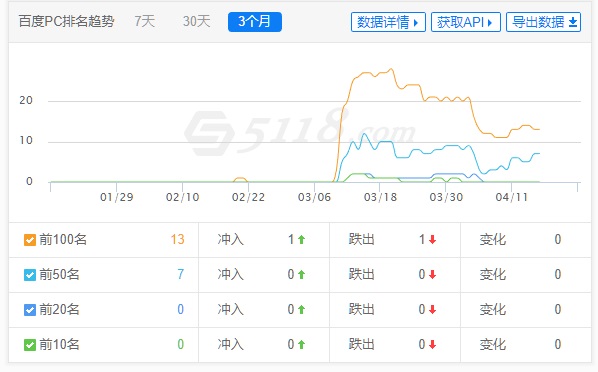Image resolution: width=598 pixels, height=372 pixels.
Task: Toggle the 前20名 series checkbox
Action: click(x=30, y=309)
